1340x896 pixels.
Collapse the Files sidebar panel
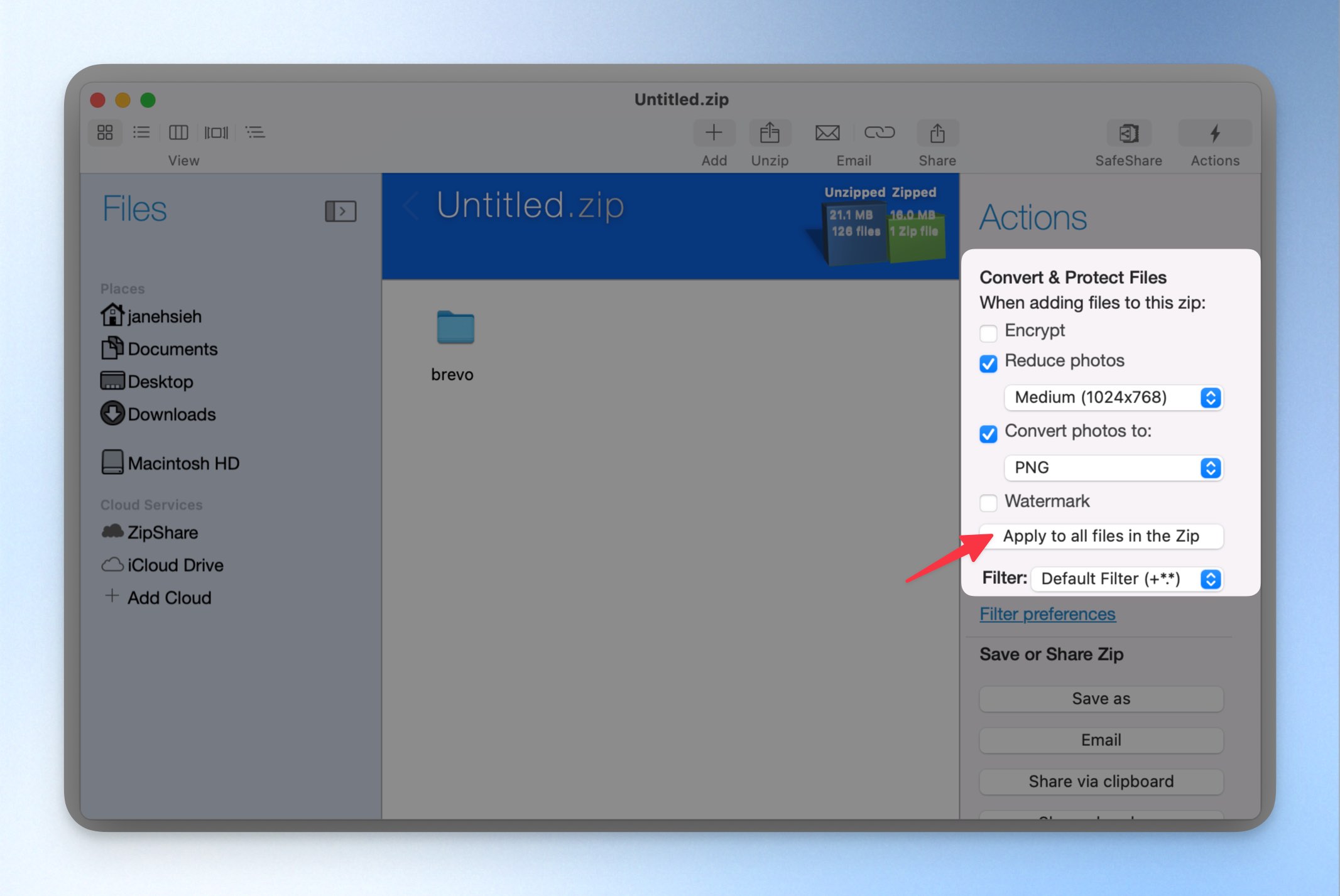(x=340, y=211)
